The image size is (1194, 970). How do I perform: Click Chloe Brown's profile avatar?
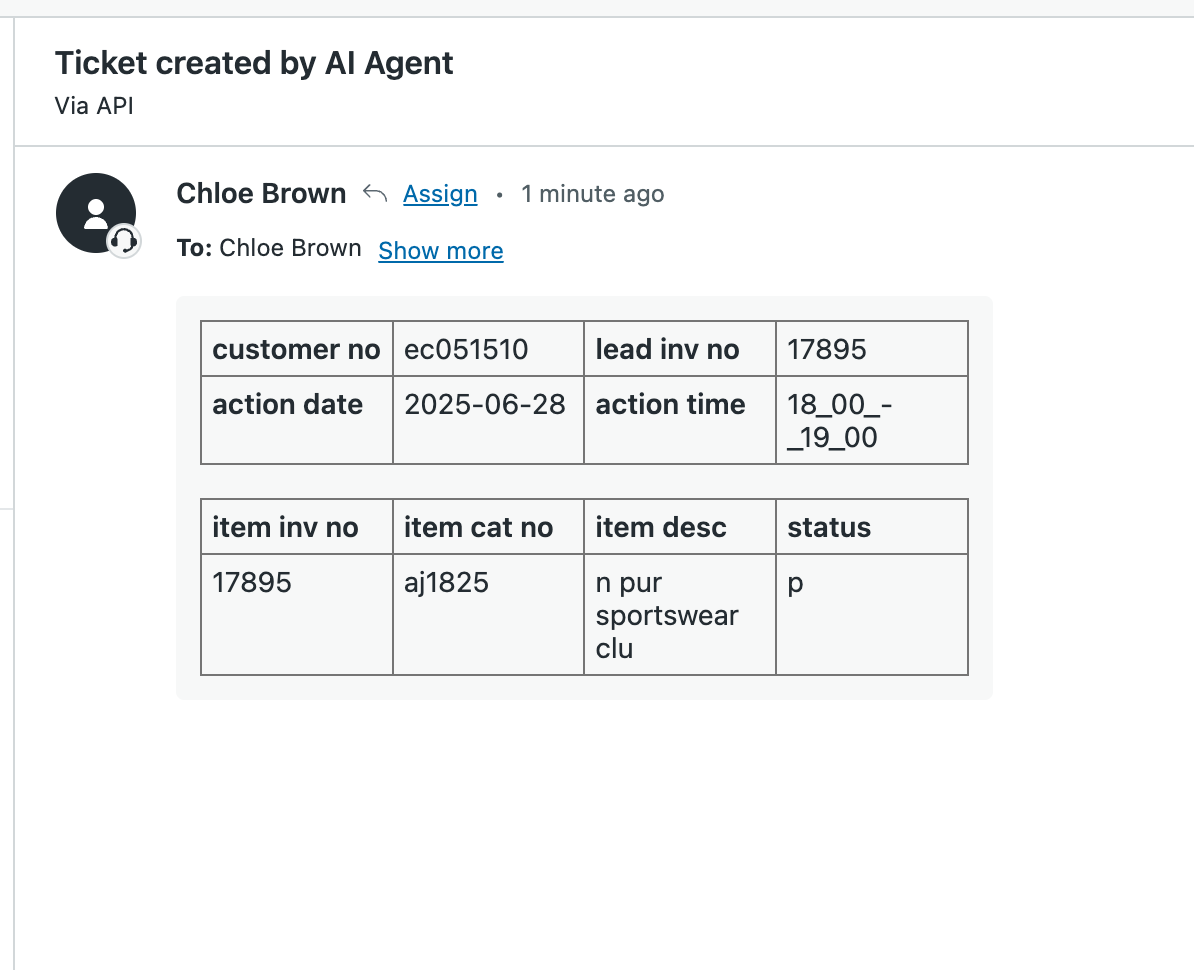pos(96,213)
